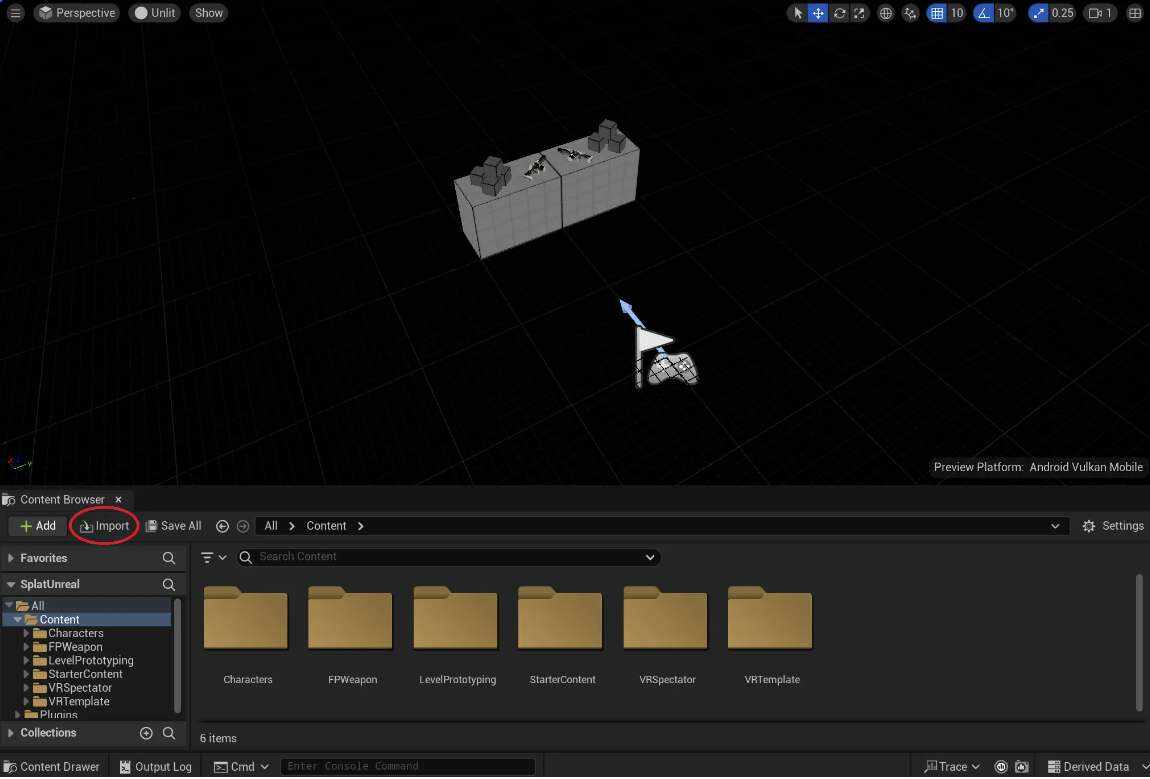This screenshot has width=1150, height=779.
Task: Click the select mode arrow tool
Action: 798,13
